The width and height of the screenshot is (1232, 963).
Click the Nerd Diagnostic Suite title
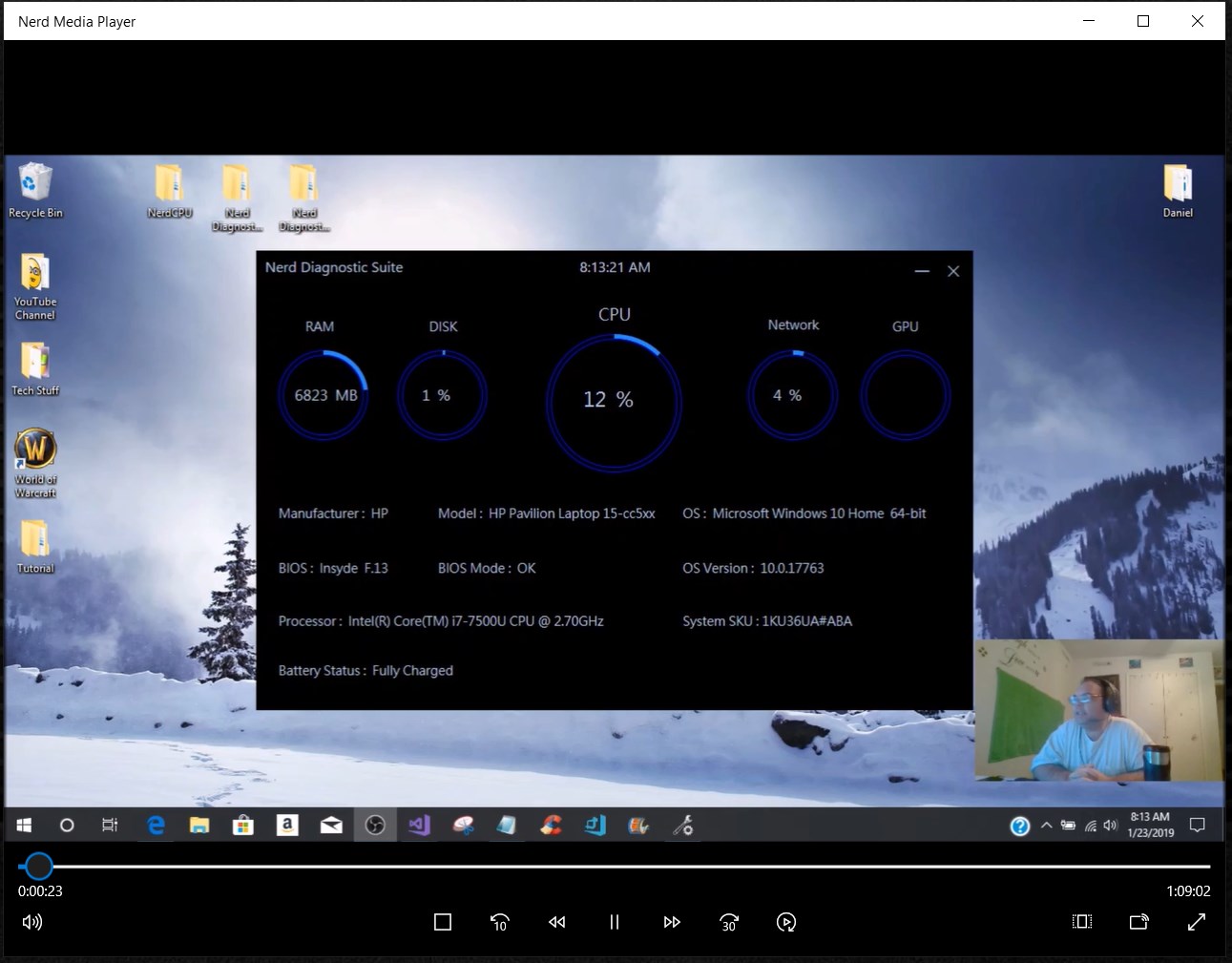(334, 267)
